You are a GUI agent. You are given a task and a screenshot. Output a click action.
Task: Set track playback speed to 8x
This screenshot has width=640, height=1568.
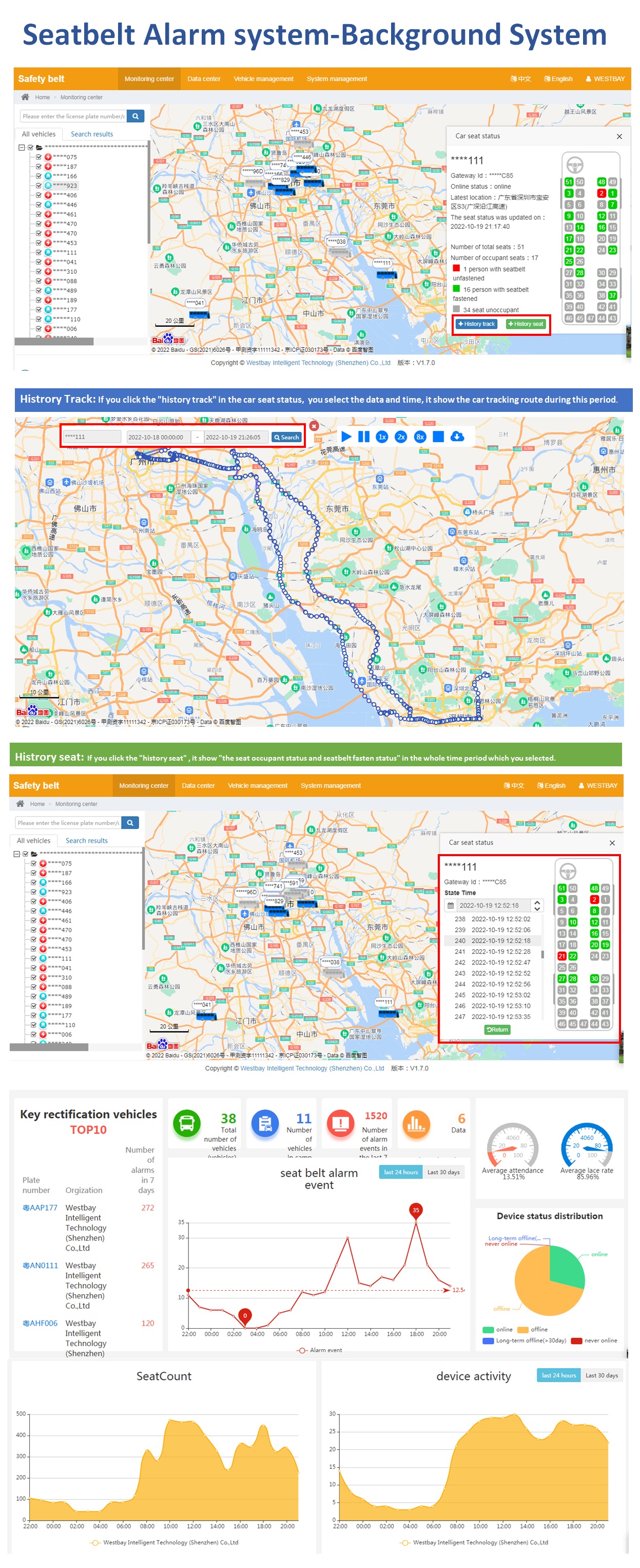pyautogui.click(x=420, y=437)
